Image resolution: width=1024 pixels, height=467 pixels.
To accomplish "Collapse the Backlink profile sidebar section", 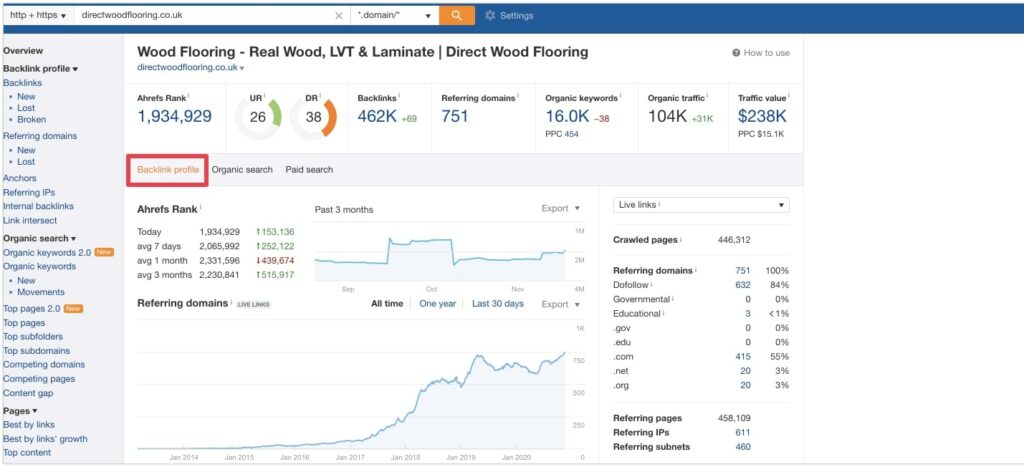I will pos(40,69).
